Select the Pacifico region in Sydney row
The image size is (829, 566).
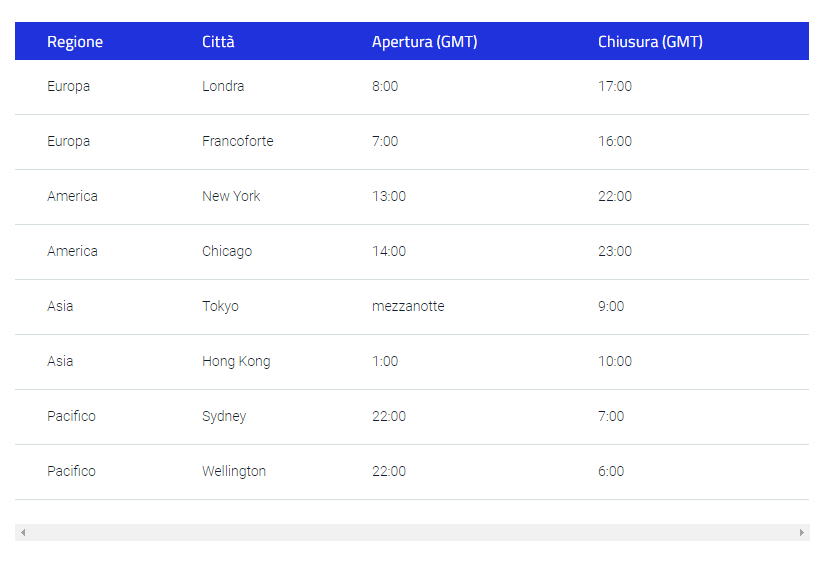pyautogui.click(x=71, y=416)
